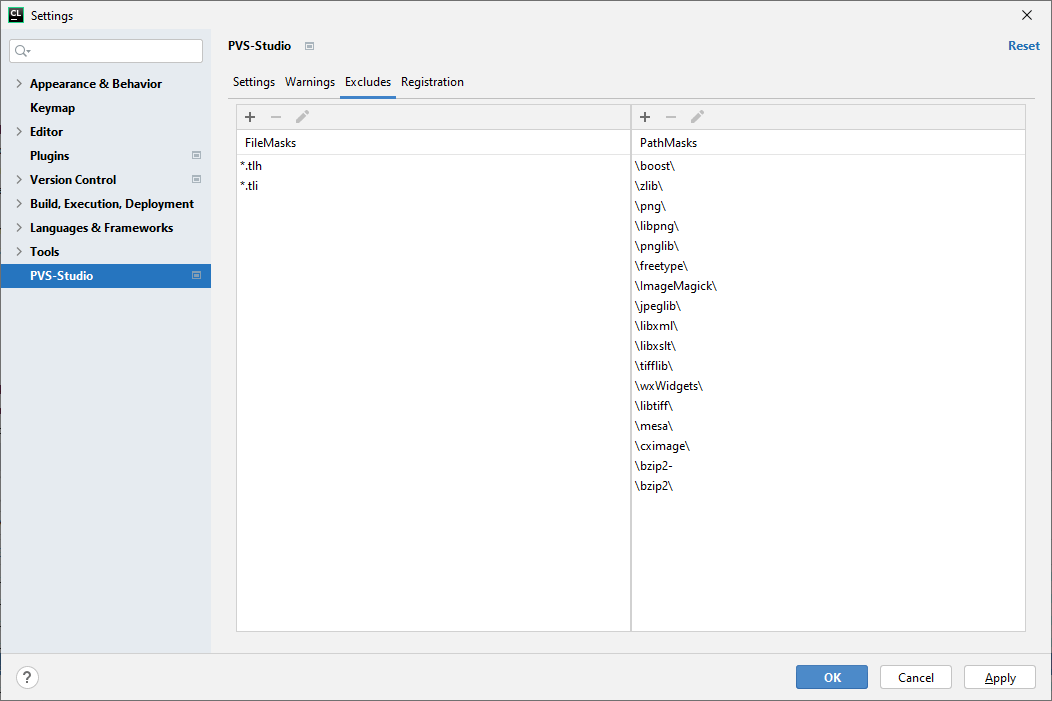
Task: Select the \bzip2\ path mask
Action: (829, 486)
